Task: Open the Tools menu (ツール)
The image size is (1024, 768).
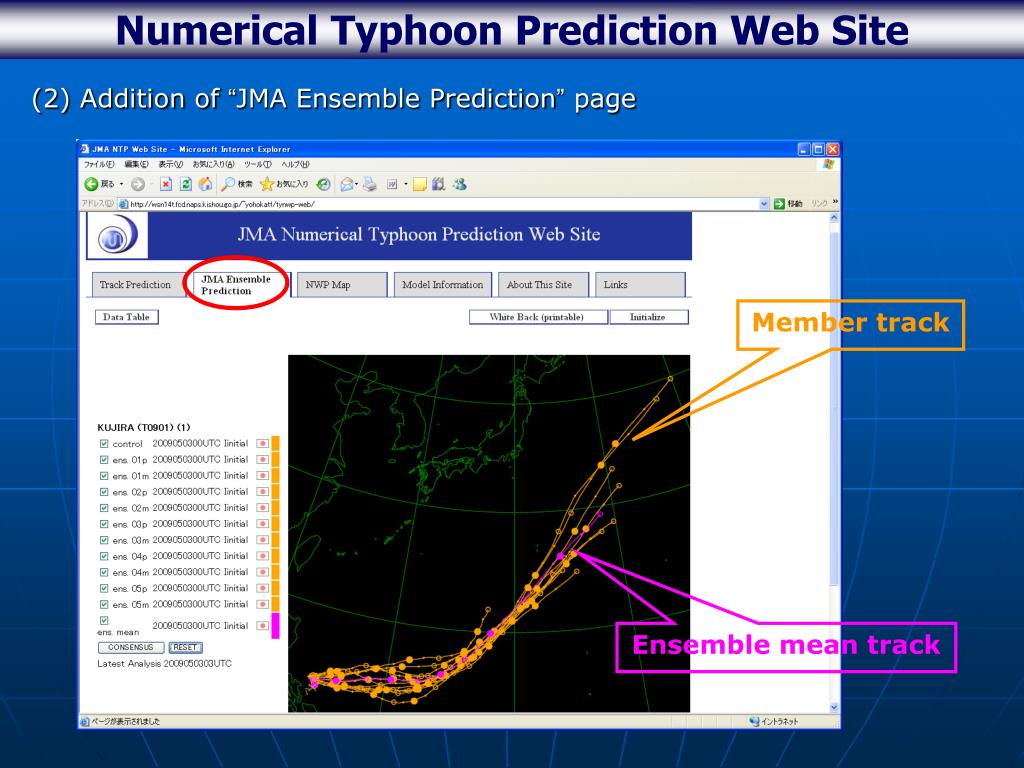Action: click(258, 165)
